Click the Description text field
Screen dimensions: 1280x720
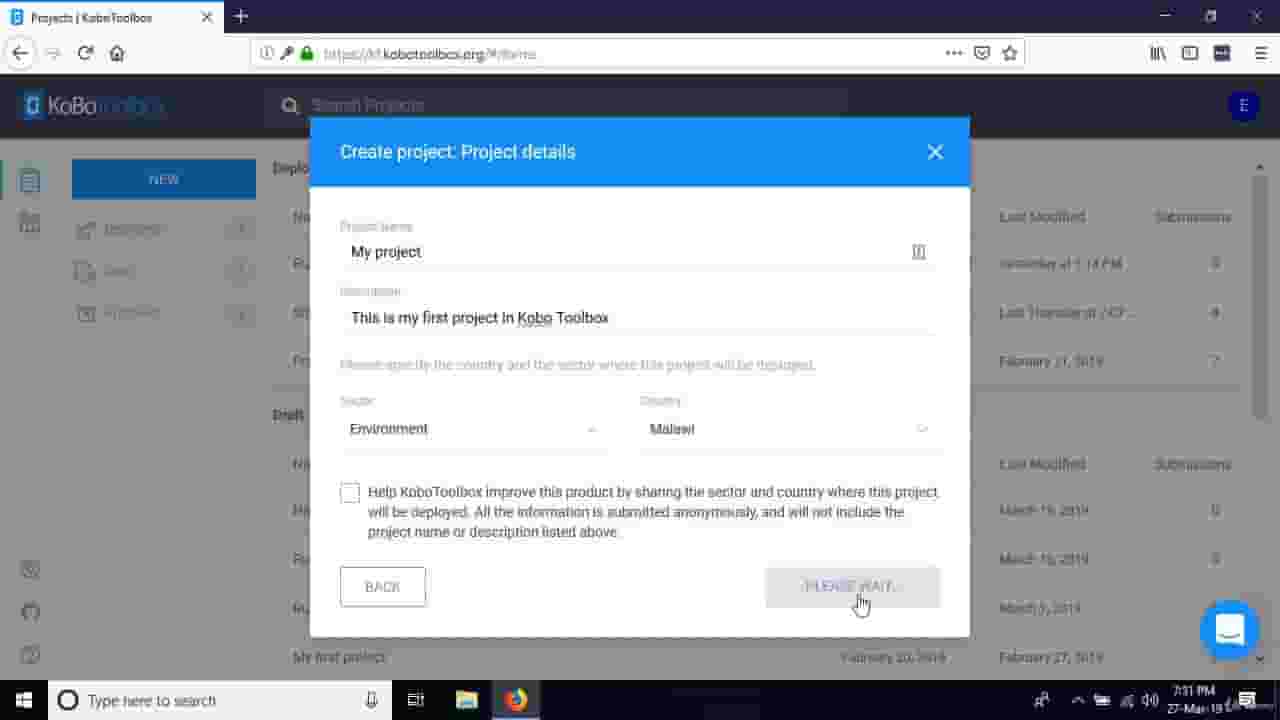pos(638,318)
